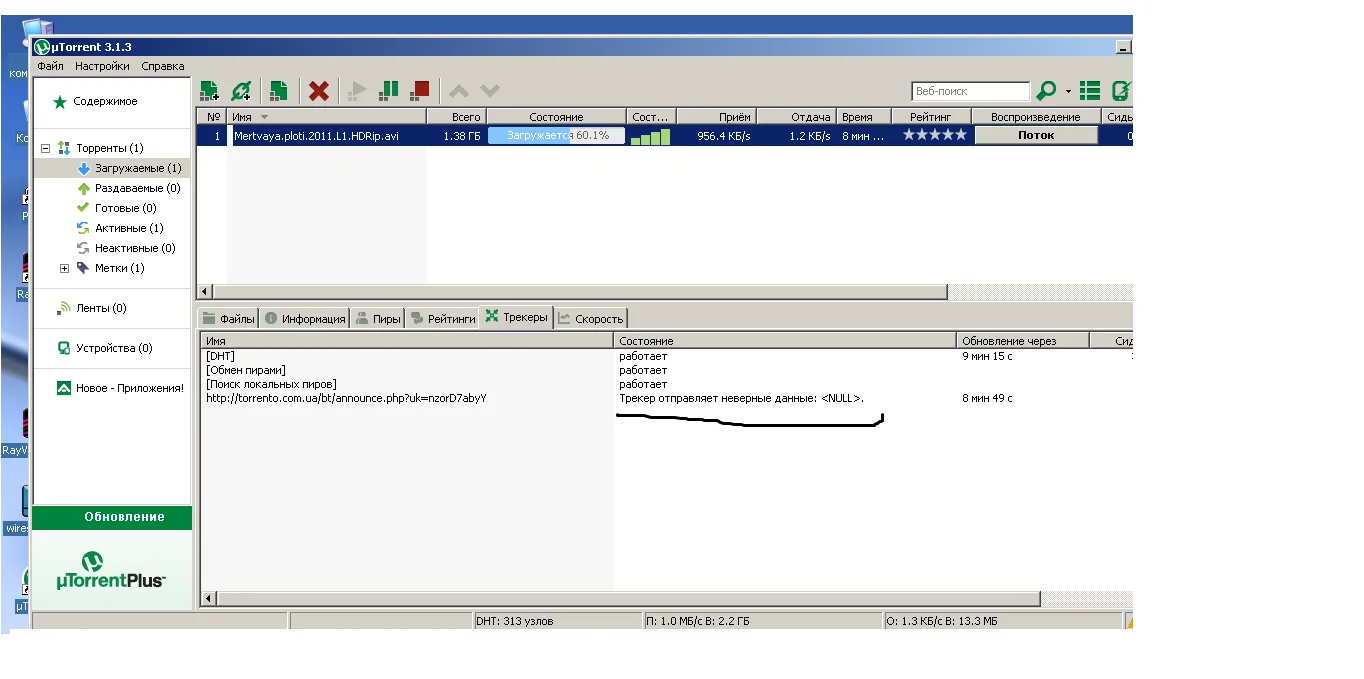Expand the Метки (1) tree node
This screenshot has height=679, width=1364.
[65, 268]
